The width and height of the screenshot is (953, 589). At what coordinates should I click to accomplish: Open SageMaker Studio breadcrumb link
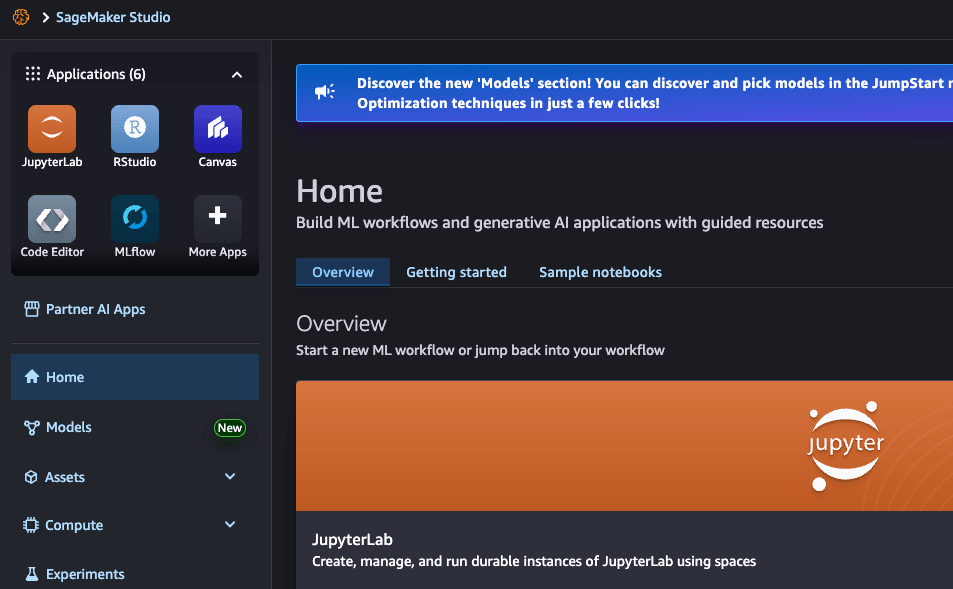[113, 17]
